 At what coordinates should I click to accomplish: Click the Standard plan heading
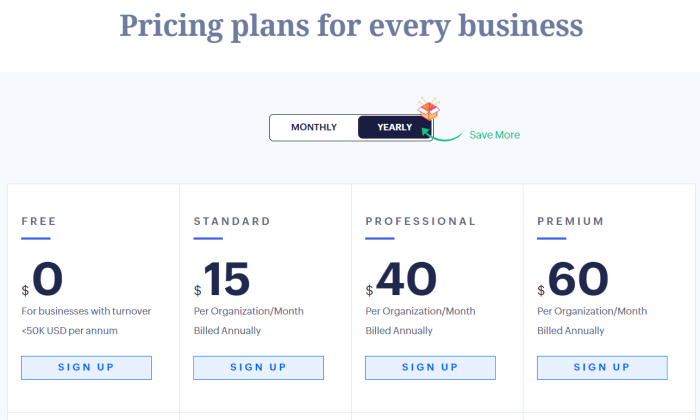point(232,221)
